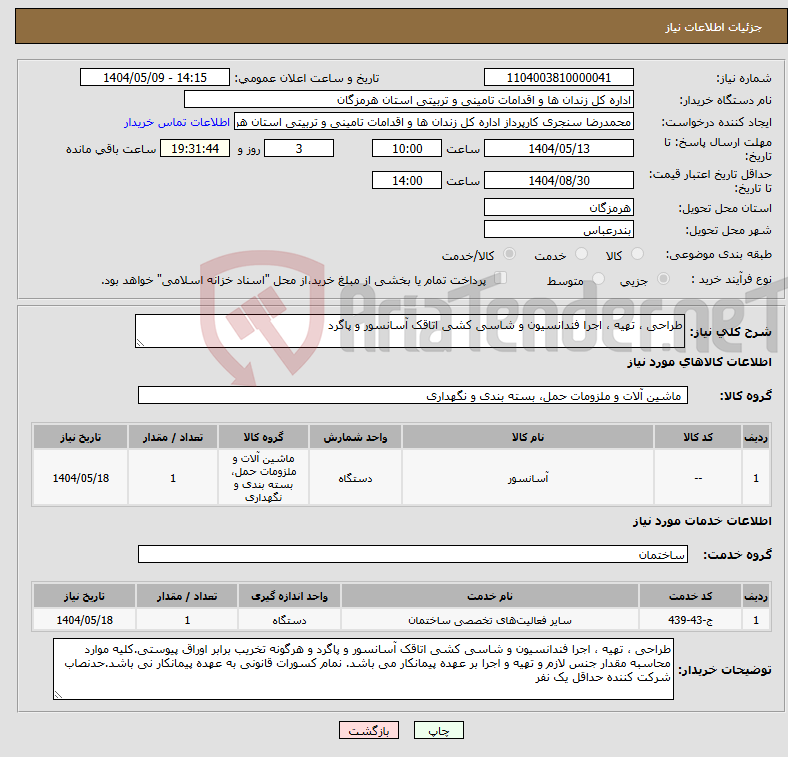Click the شماره نیاز number field

pyautogui.click(x=558, y=77)
